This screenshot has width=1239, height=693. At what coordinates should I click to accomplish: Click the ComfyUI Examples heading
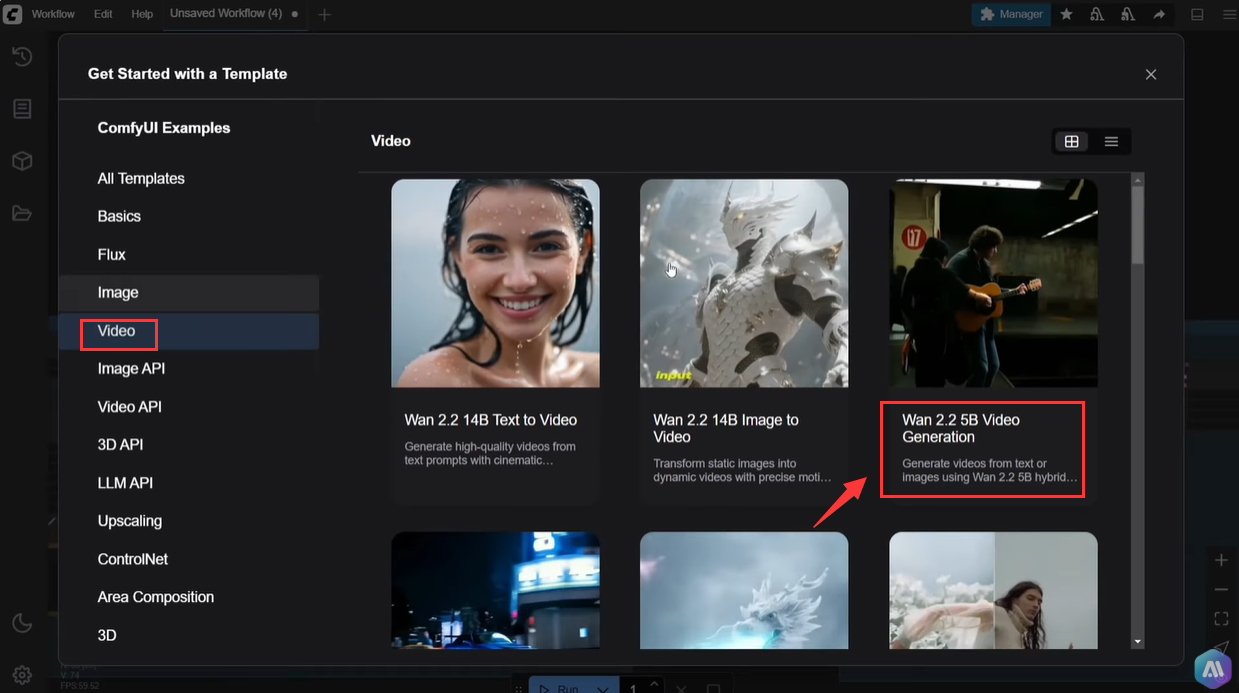pyautogui.click(x=164, y=128)
